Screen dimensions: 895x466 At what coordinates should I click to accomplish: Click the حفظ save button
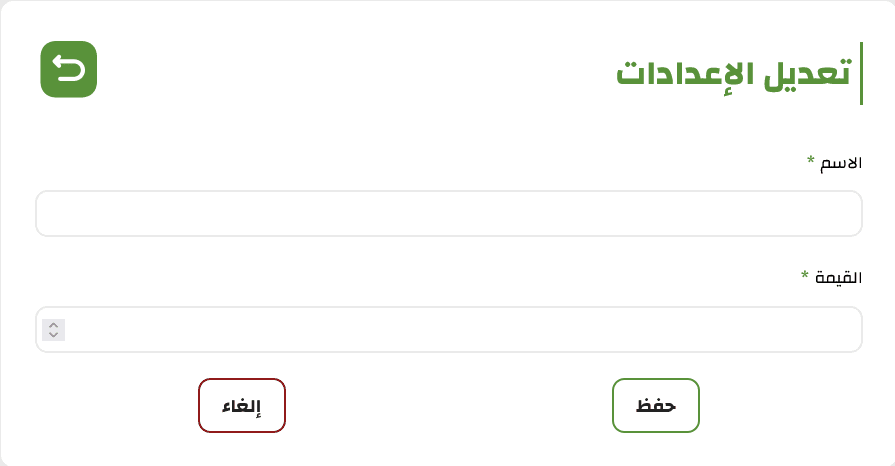point(656,405)
